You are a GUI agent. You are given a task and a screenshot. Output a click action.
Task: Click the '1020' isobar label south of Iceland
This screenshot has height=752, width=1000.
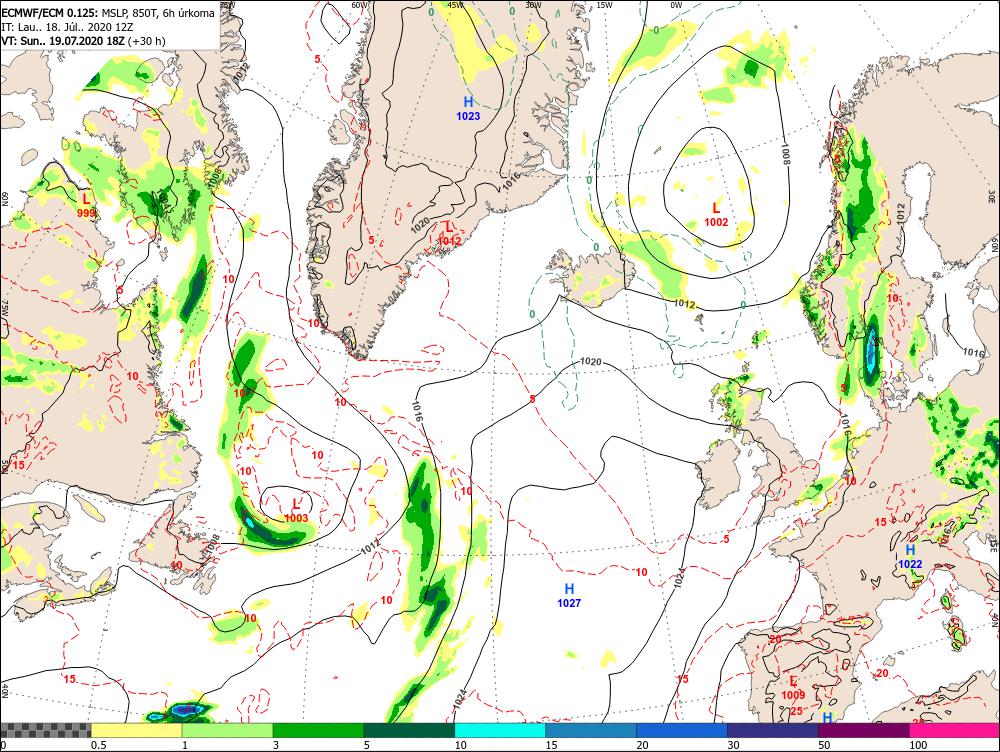(x=591, y=362)
